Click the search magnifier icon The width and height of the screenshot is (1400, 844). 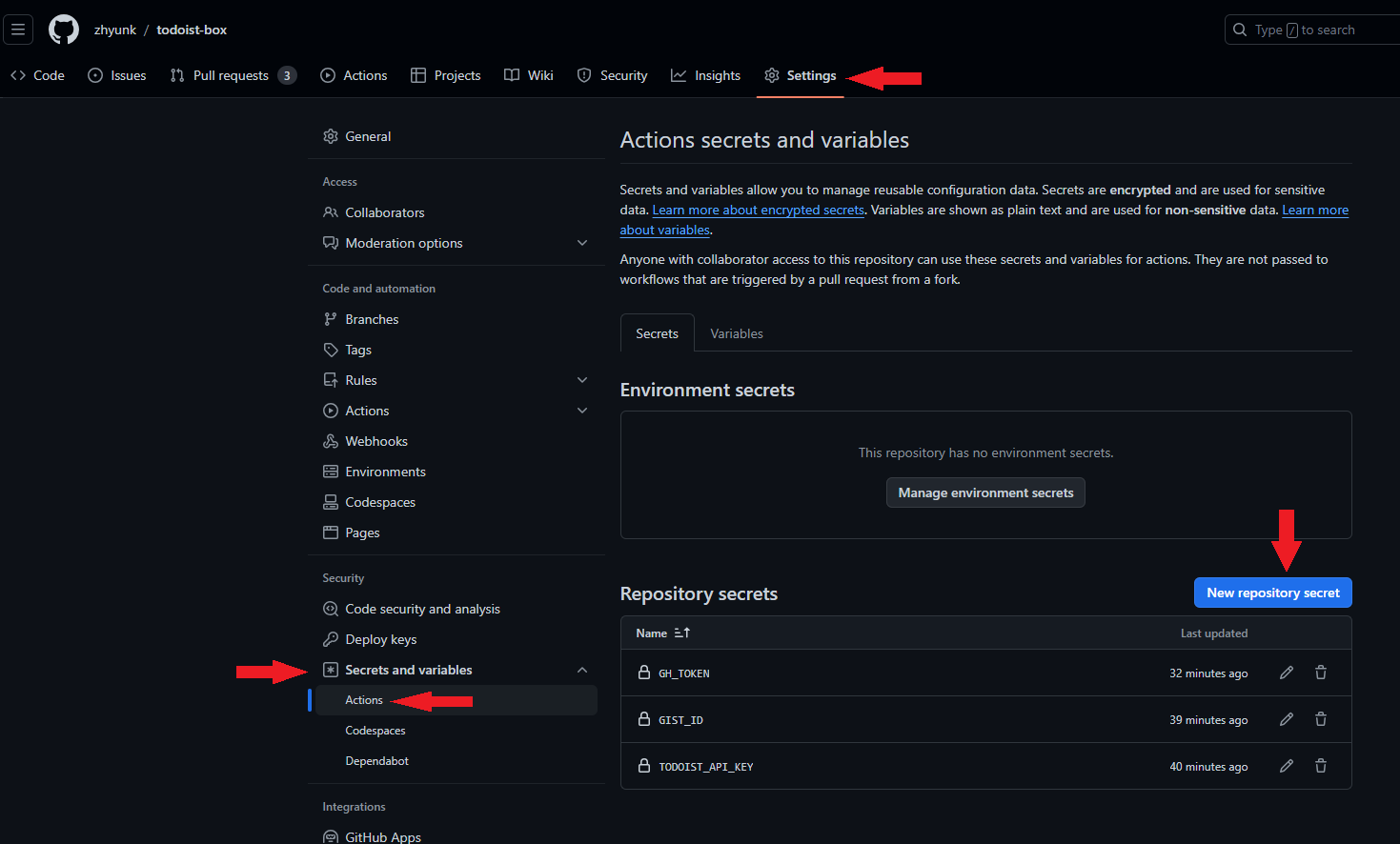pyautogui.click(x=1240, y=30)
